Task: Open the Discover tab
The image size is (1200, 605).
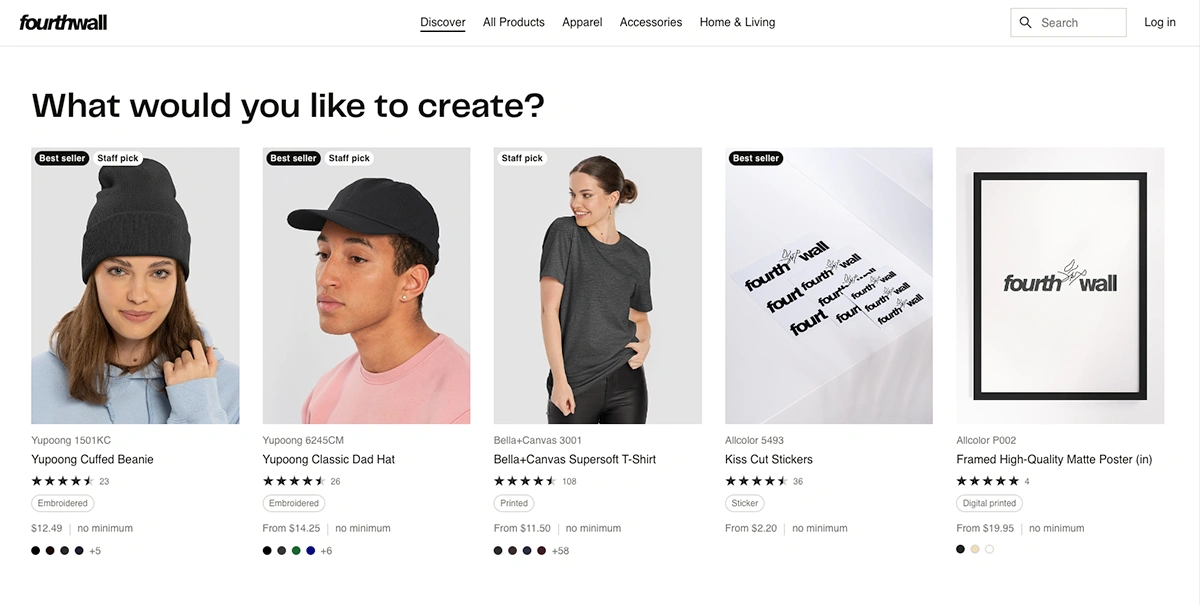Action: pos(443,22)
